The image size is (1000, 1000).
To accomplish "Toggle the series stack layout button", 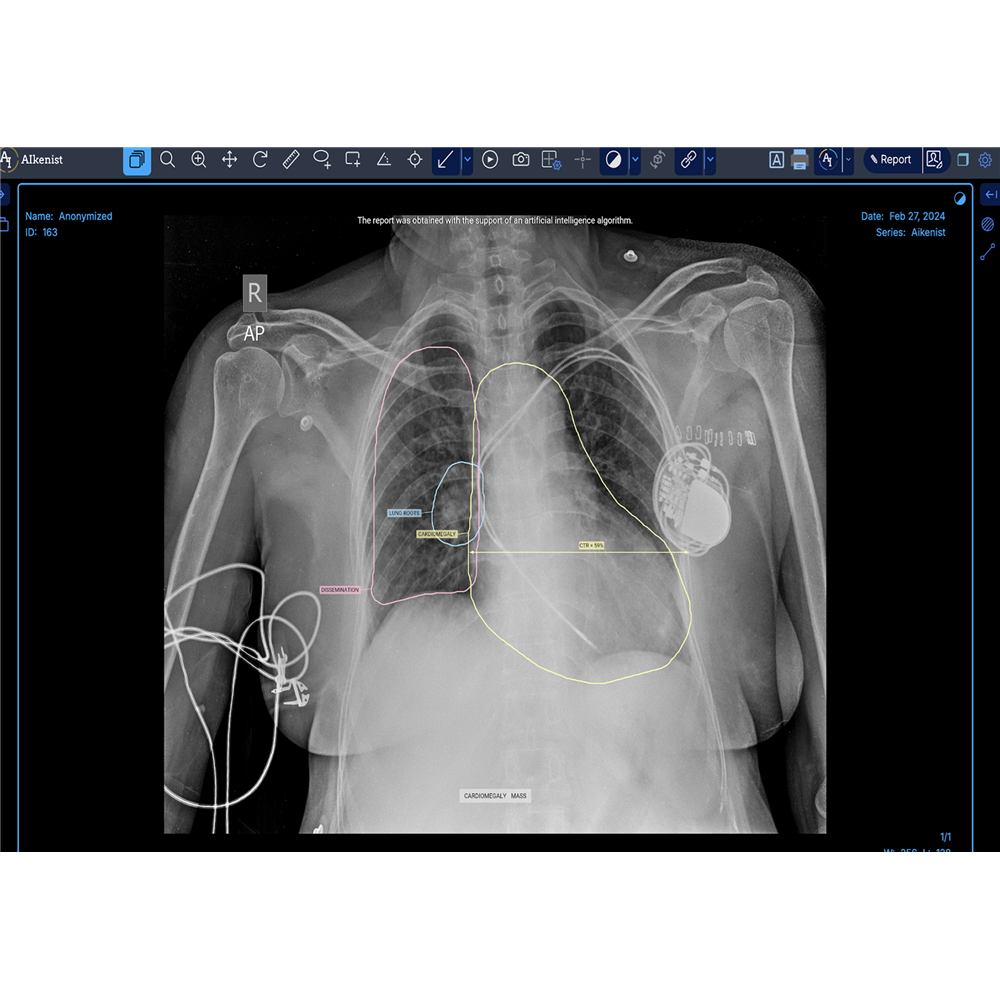I will [137, 159].
